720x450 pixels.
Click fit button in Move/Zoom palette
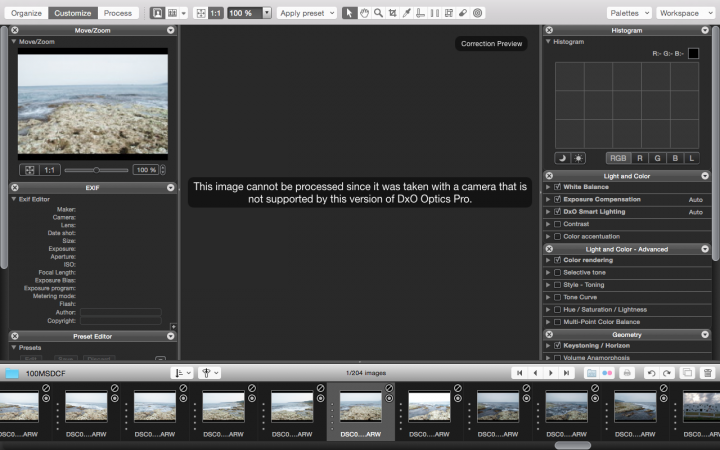(x=29, y=170)
